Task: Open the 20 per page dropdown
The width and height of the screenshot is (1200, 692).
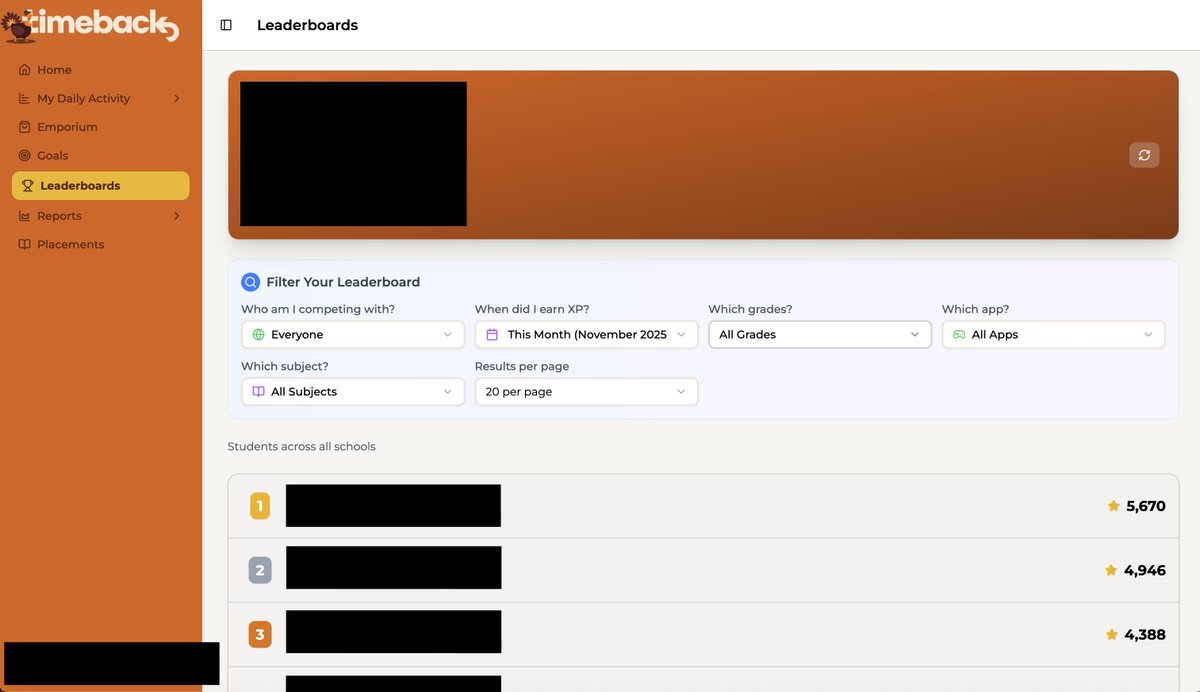Action: (586, 392)
